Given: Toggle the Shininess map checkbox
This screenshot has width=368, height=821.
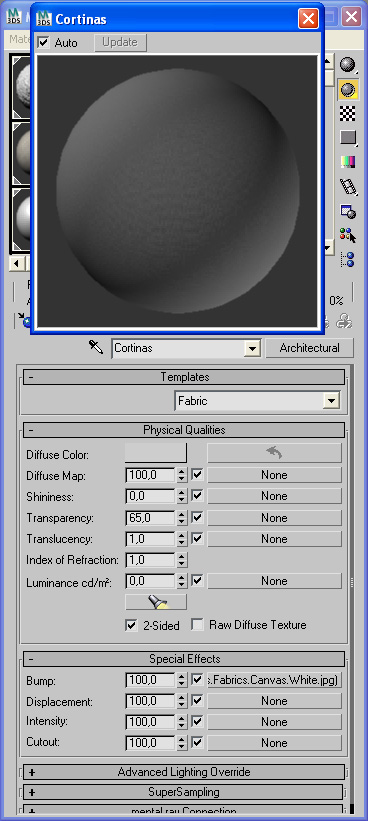Looking at the screenshot, I should tap(197, 496).
